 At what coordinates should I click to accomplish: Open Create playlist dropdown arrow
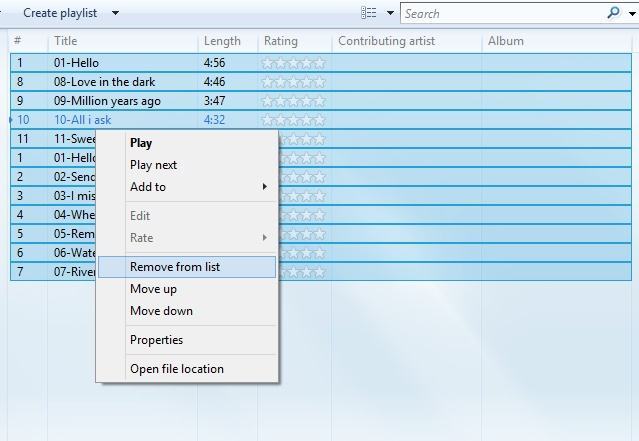click(x=115, y=13)
